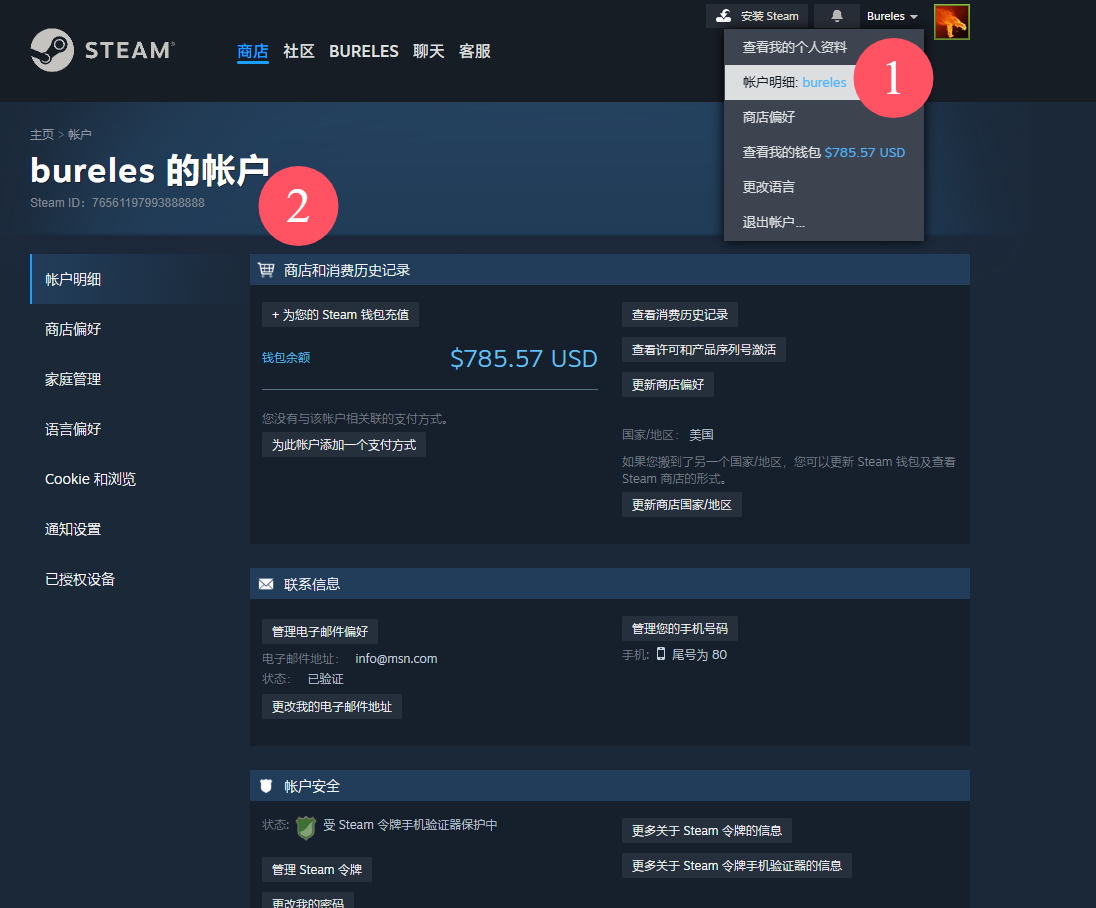Choose 商店偏好 in the dropdown menu
1096x908 pixels.
point(823,117)
